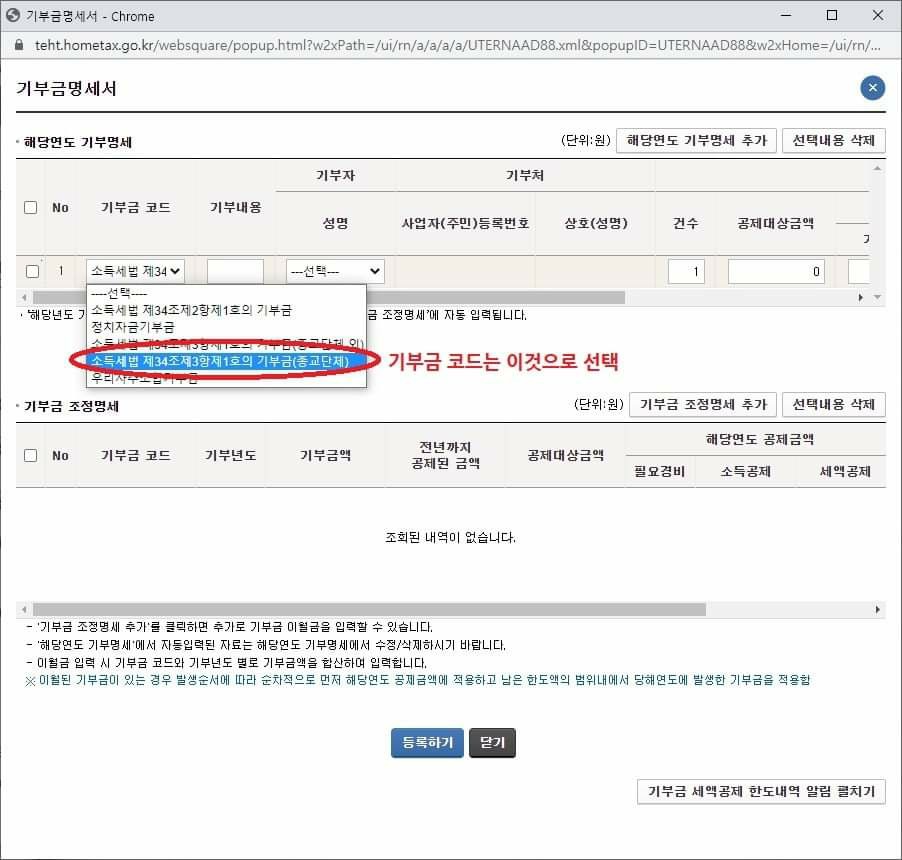Minimize the Chrome popup window
Image resolution: width=902 pixels, height=860 pixels.
(x=786, y=16)
